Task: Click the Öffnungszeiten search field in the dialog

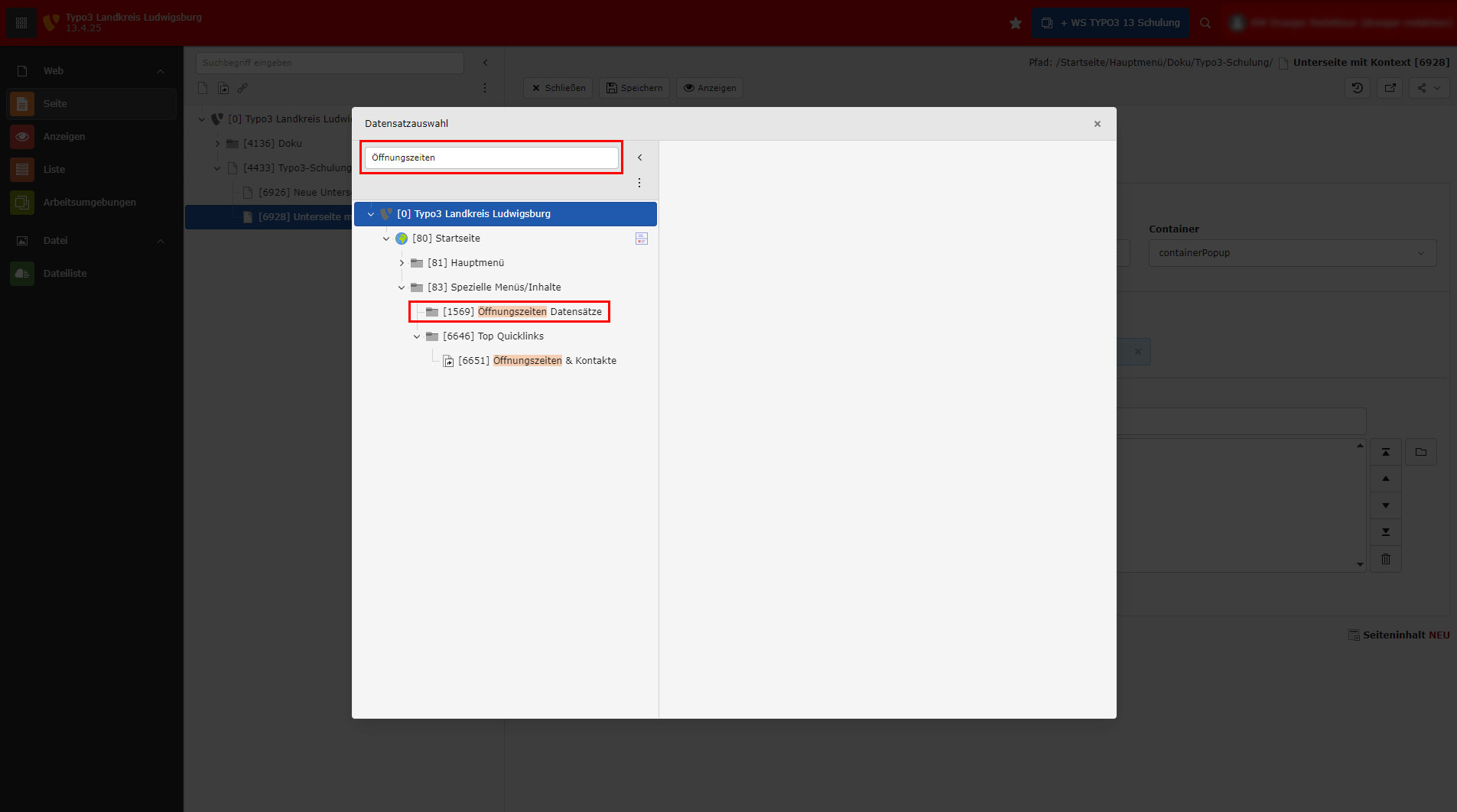Action: pos(491,158)
